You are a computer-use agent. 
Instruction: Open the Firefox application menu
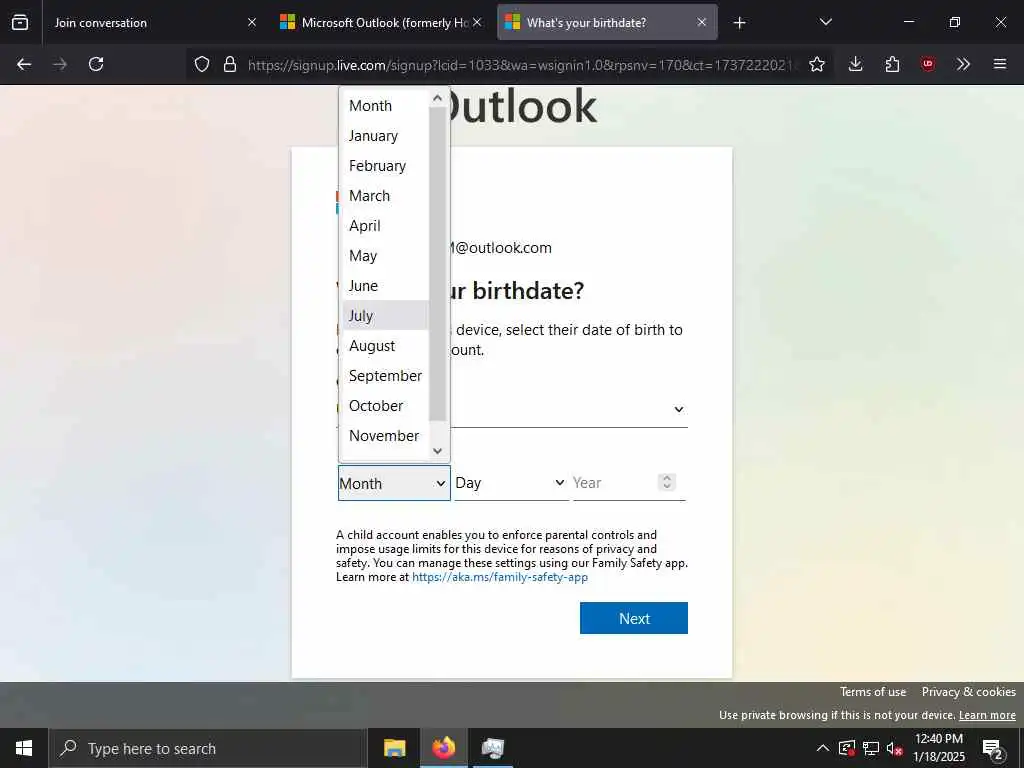[999, 64]
